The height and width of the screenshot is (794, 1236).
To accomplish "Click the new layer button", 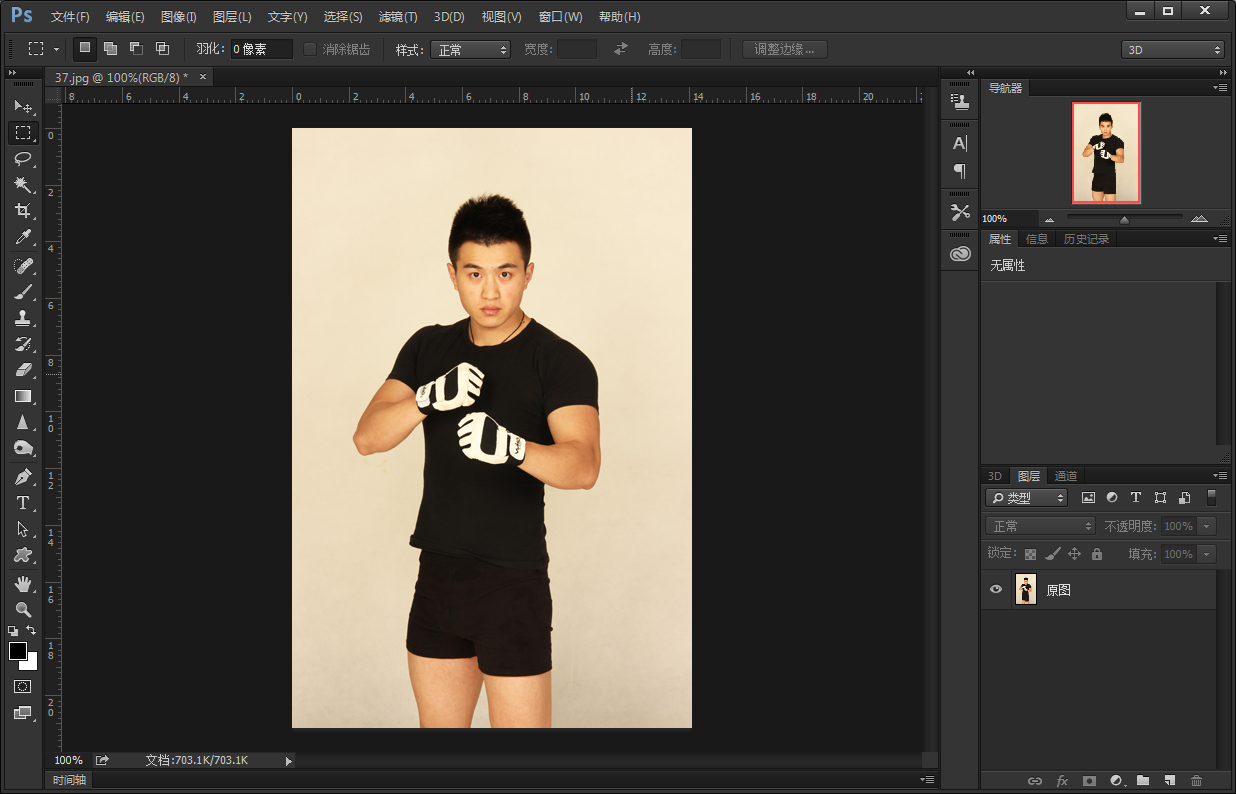I will tap(1170, 781).
